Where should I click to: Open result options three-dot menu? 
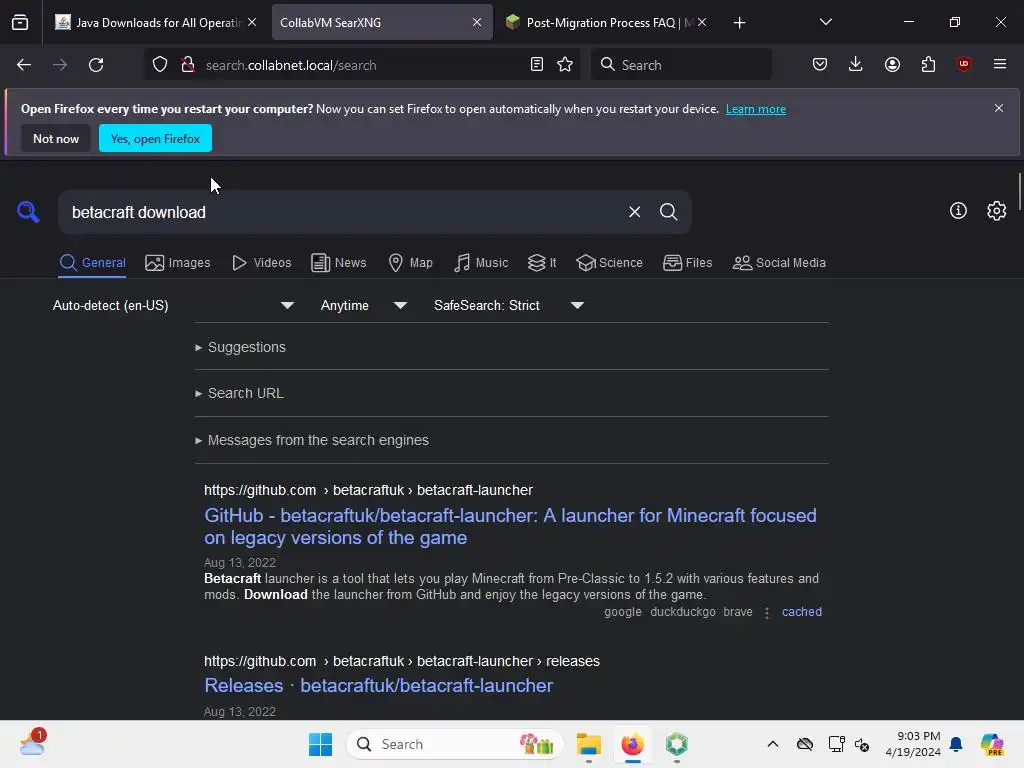[767, 613]
